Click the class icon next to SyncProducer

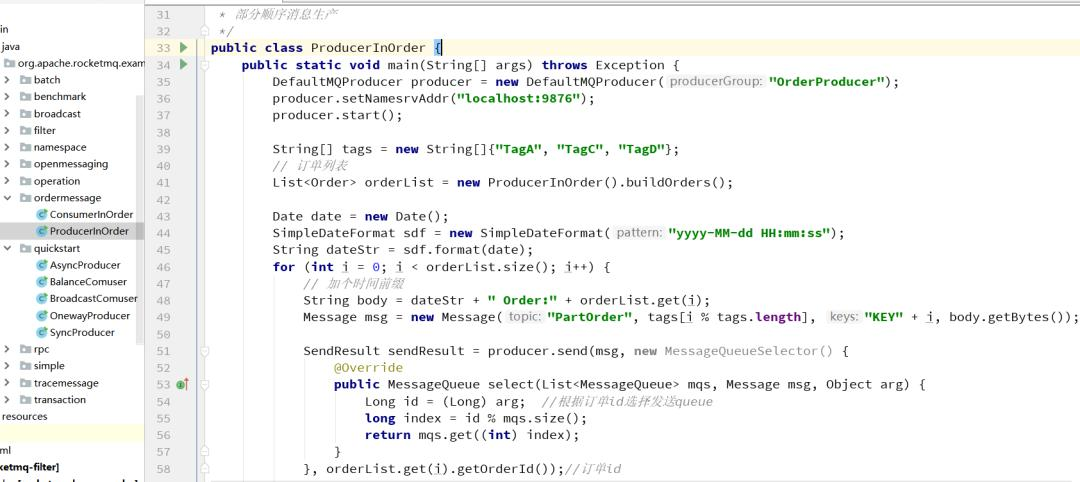(x=42, y=333)
